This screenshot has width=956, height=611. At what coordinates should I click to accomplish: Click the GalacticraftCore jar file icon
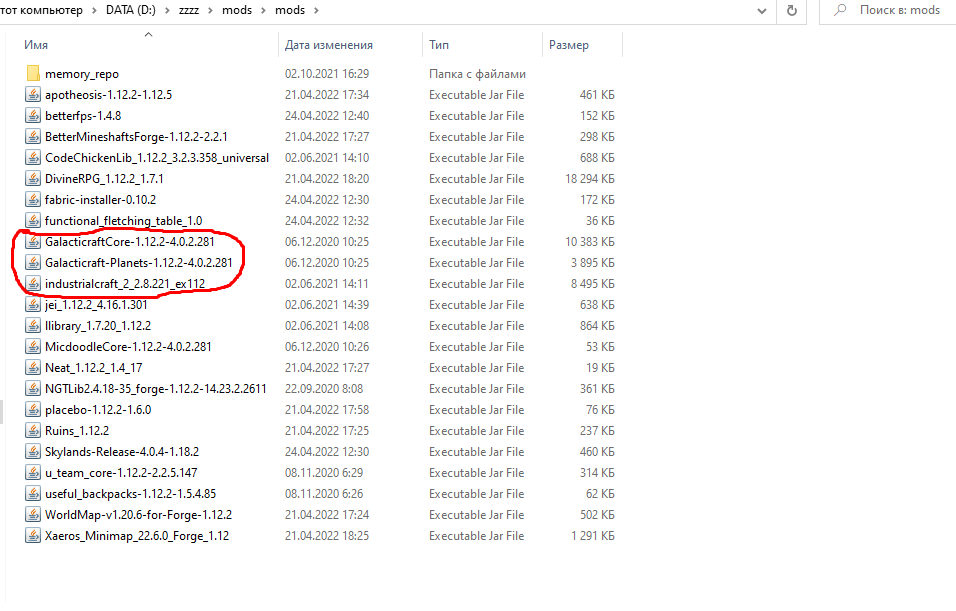coord(33,242)
